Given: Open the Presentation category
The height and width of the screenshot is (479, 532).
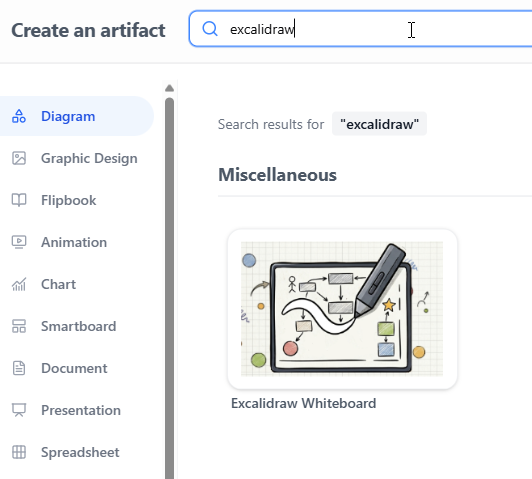Looking at the screenshot, I should pos(77,410).
